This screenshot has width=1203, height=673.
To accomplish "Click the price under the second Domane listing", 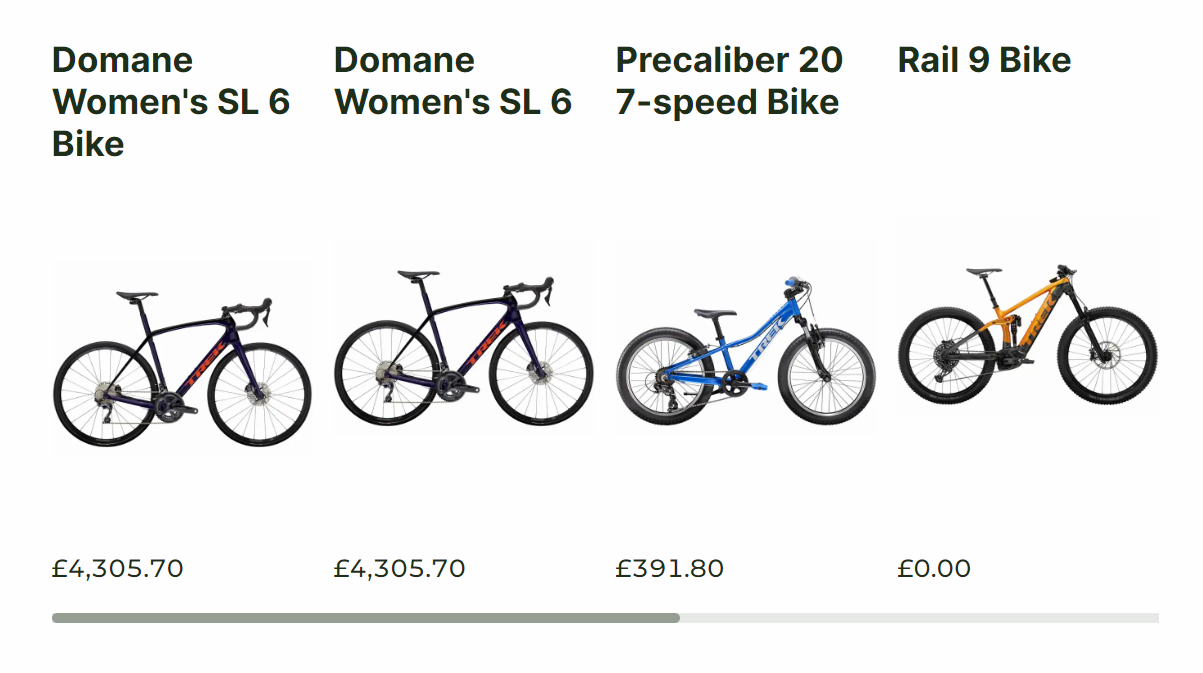I will click(x=400, y=569).
